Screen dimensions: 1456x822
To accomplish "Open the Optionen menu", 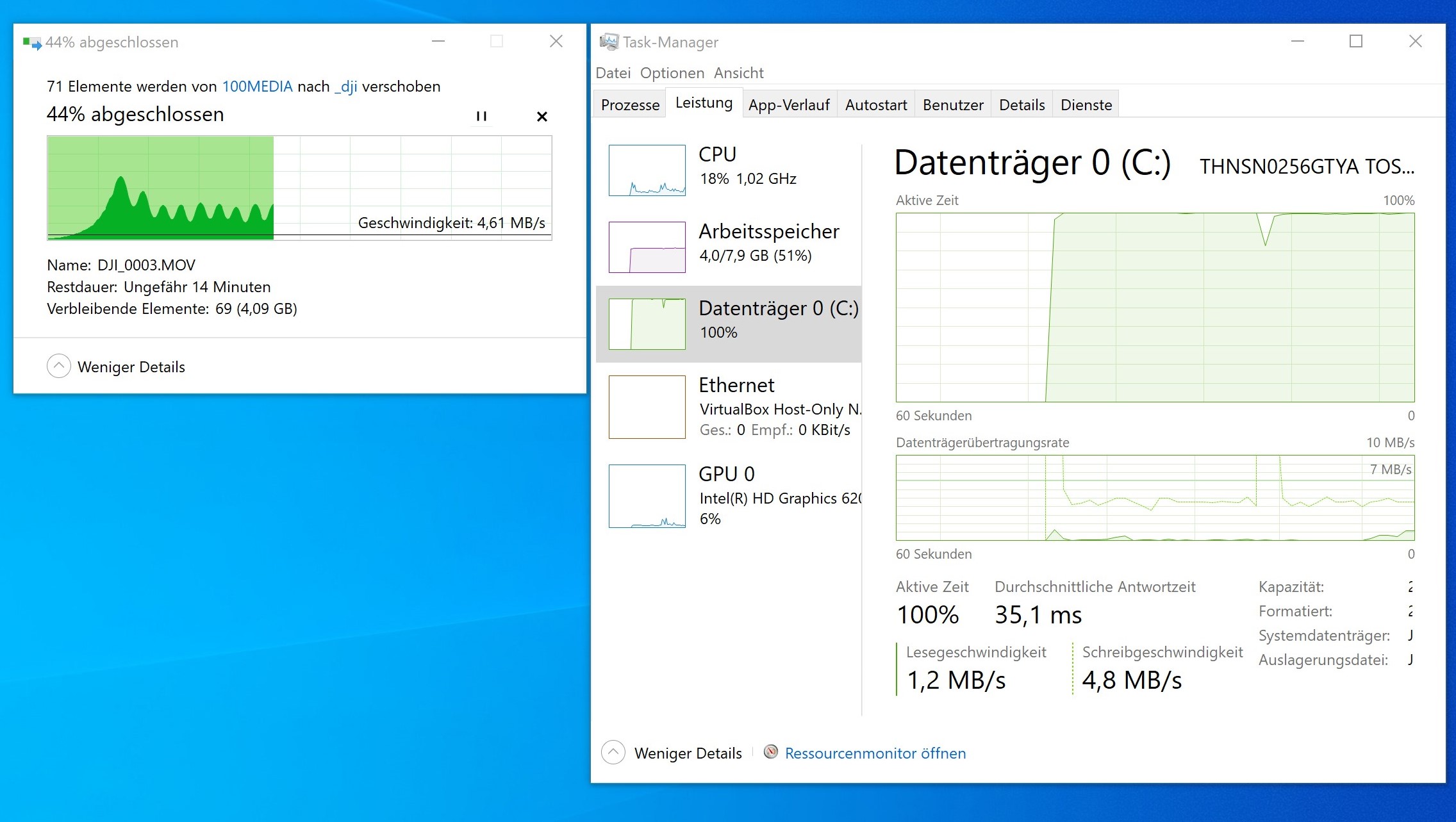I will click(x=672, y=73).
